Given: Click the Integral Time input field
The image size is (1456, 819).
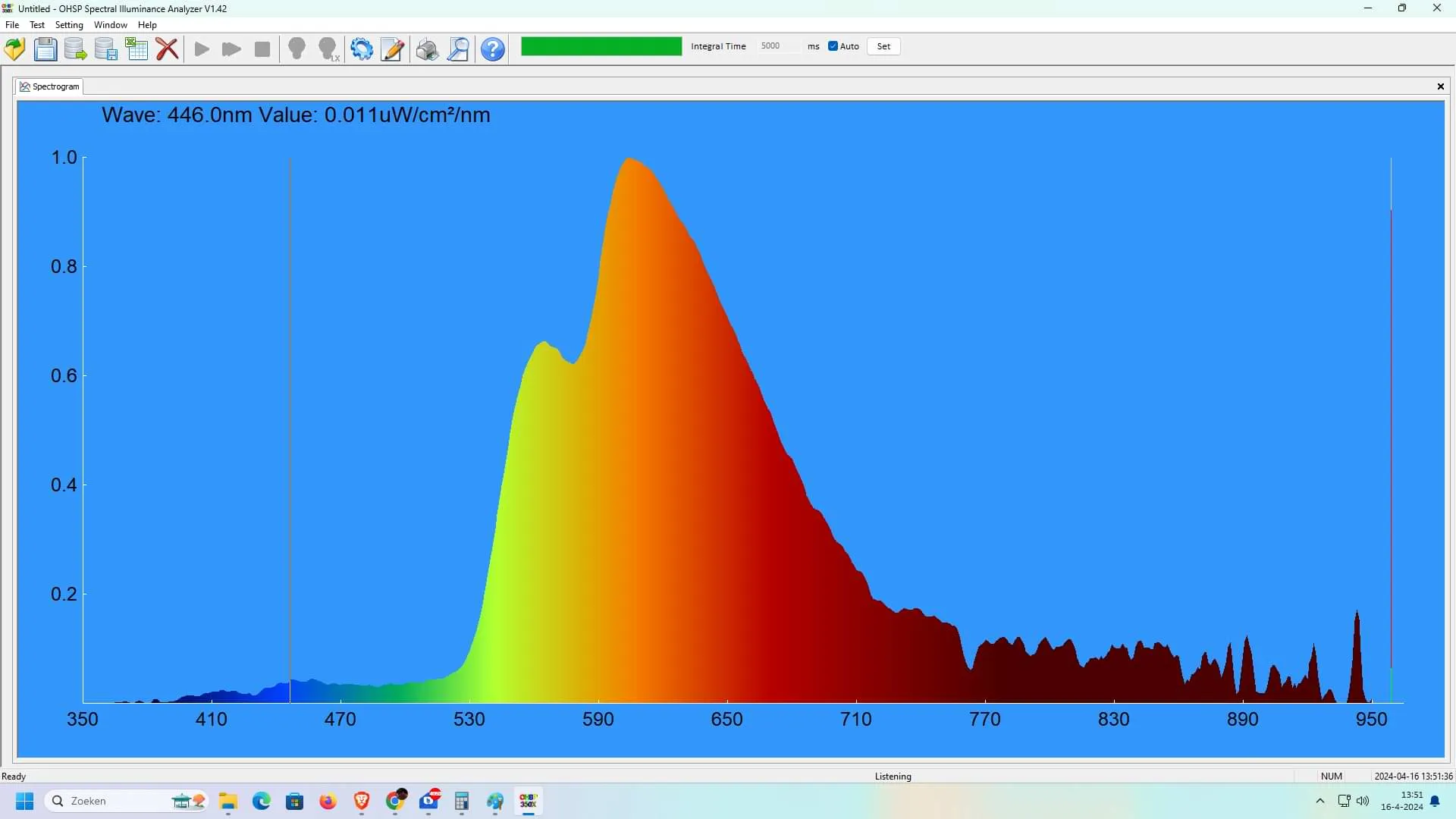Looking at the screenshot, I should pos(778,46).
